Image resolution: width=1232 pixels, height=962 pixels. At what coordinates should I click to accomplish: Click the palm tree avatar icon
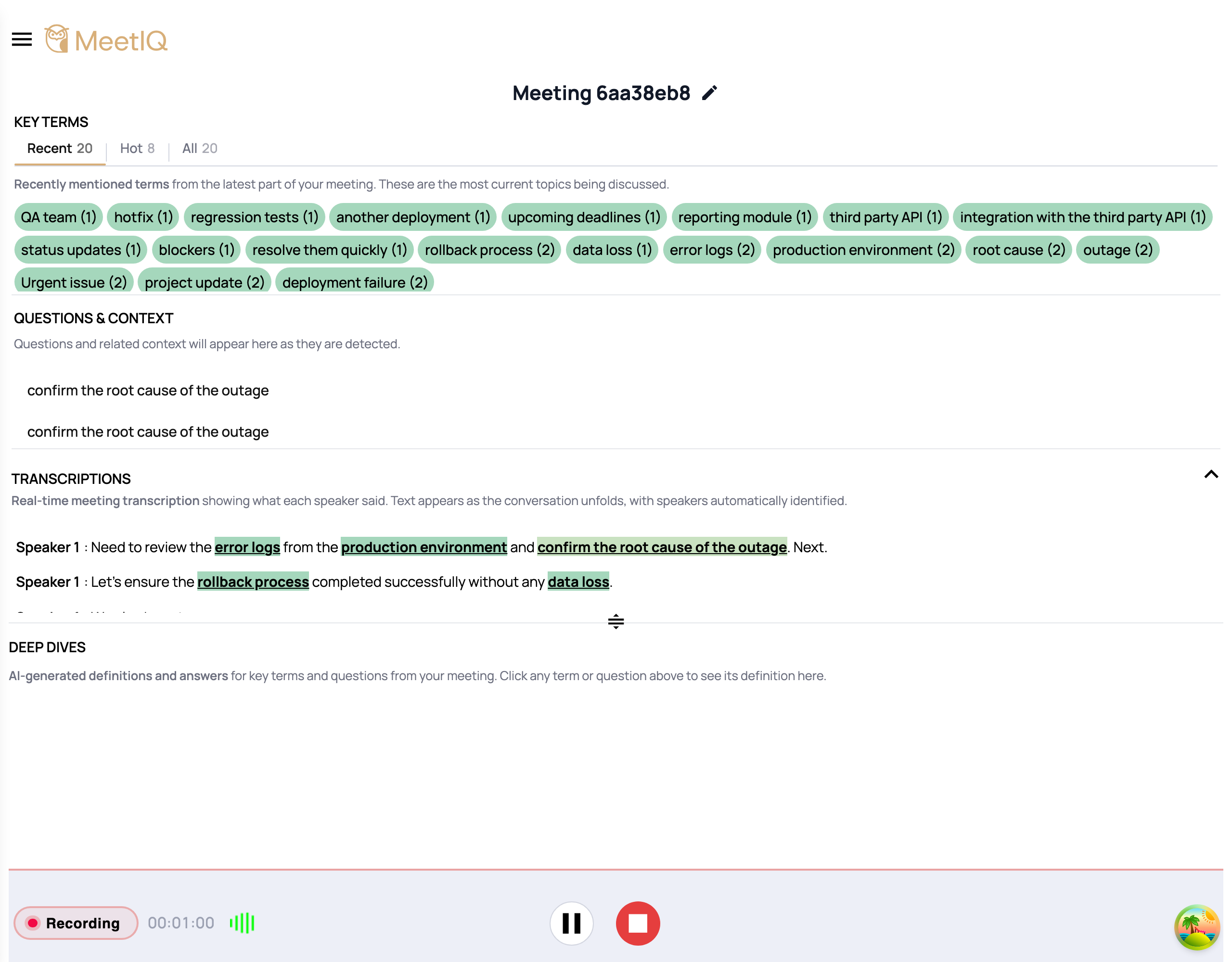pyautogui.click(x=1197, y=927)
